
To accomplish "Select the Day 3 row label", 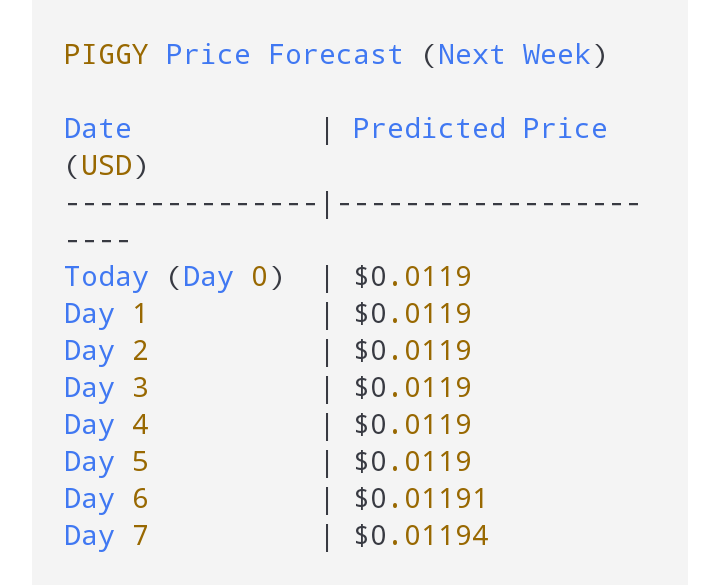I will pyautogui.click(x=106, y=388).
